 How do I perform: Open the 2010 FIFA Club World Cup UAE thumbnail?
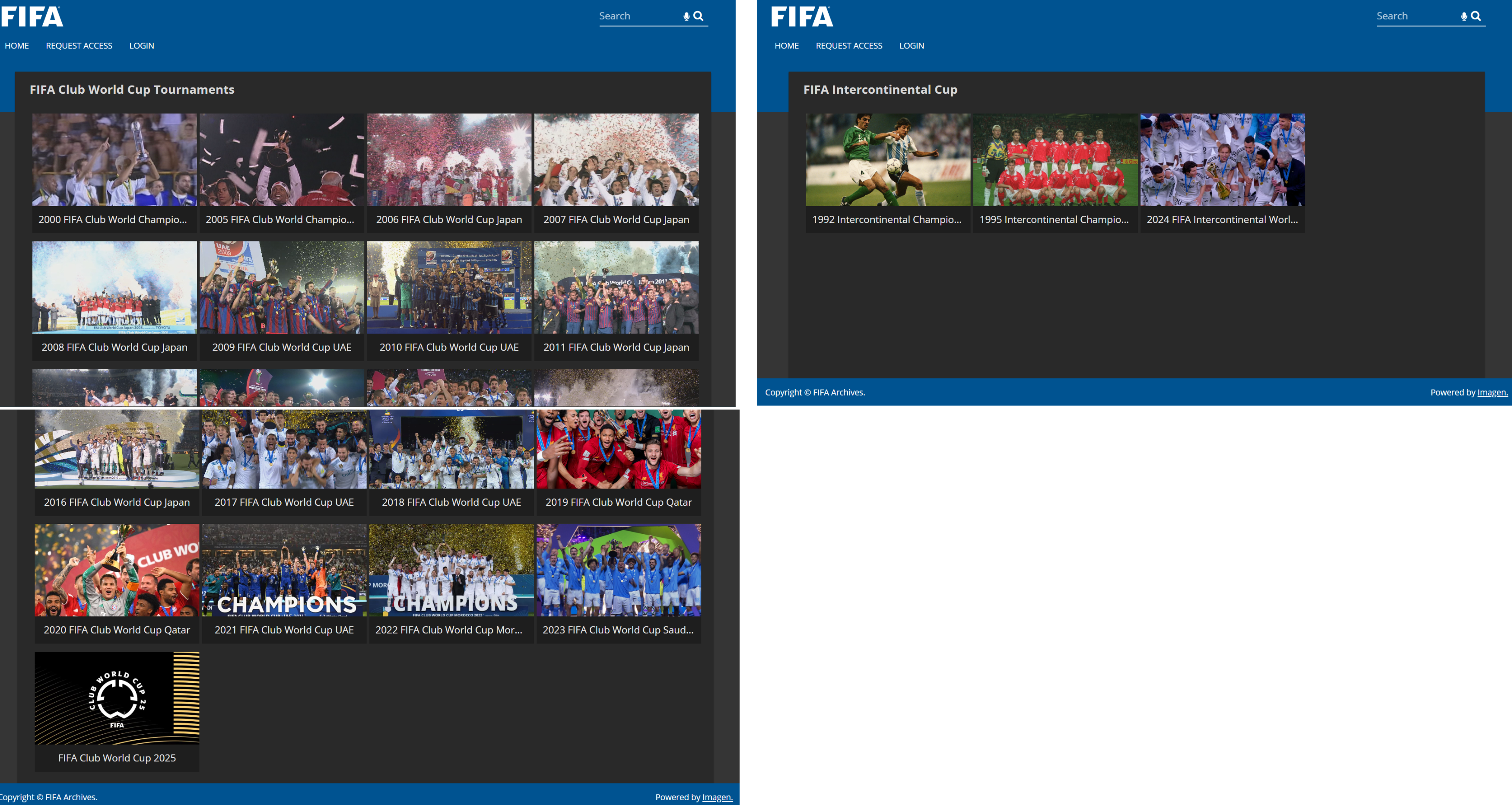[x=449, y=288]
